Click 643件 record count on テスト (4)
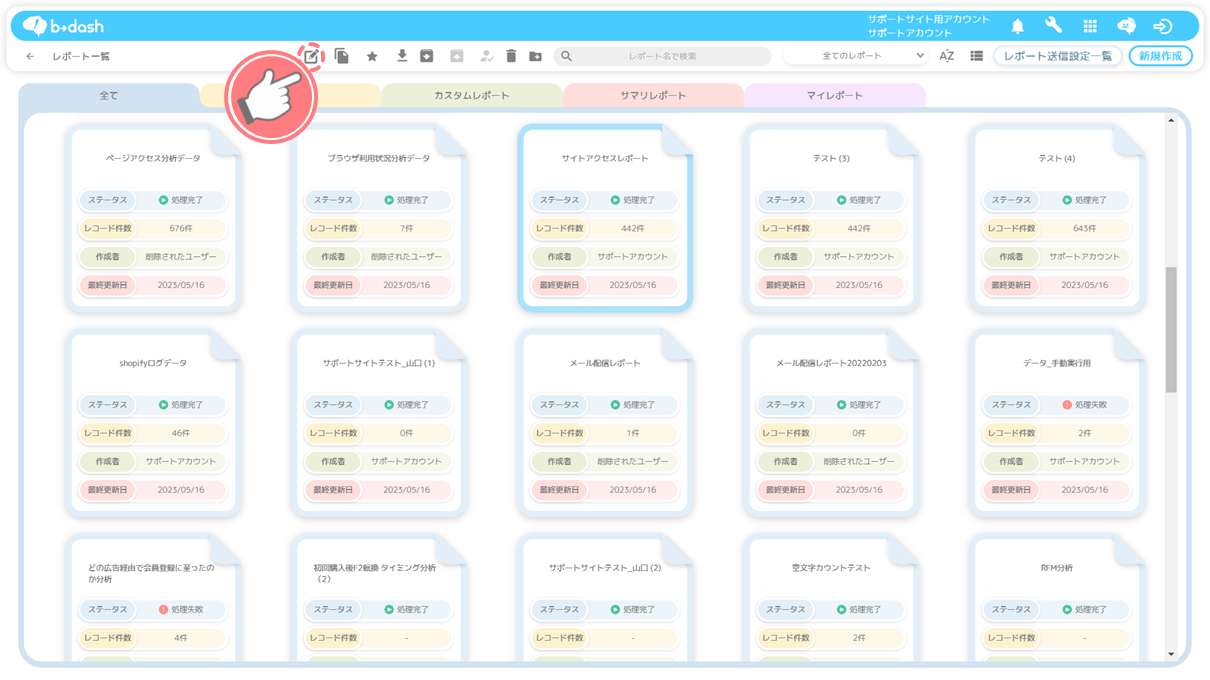1210x680 pixels. coord(1085,229)
